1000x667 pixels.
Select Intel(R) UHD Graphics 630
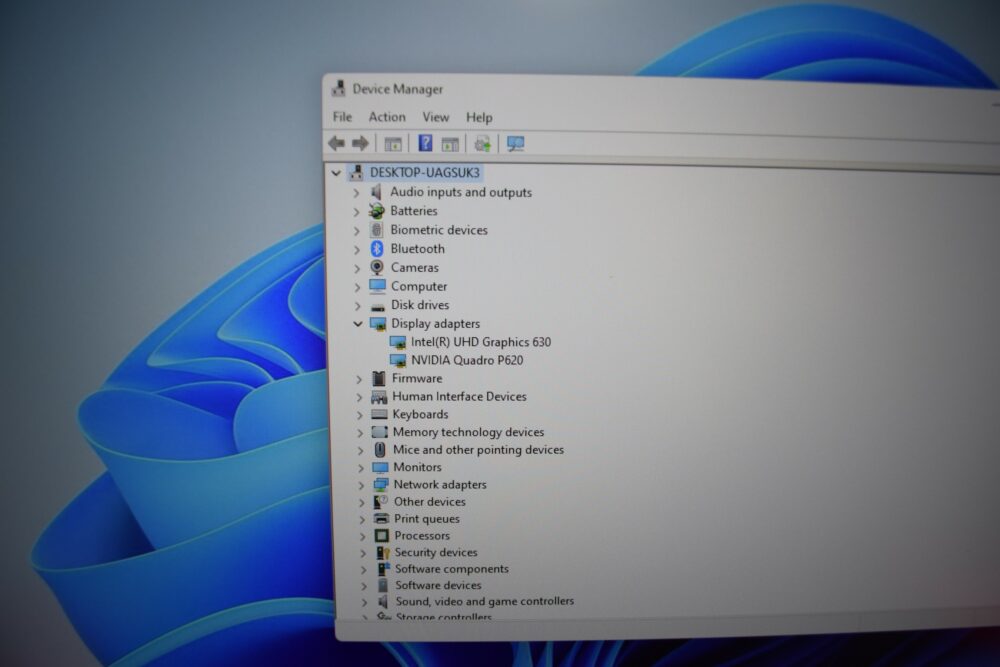(x=481, y=342)
